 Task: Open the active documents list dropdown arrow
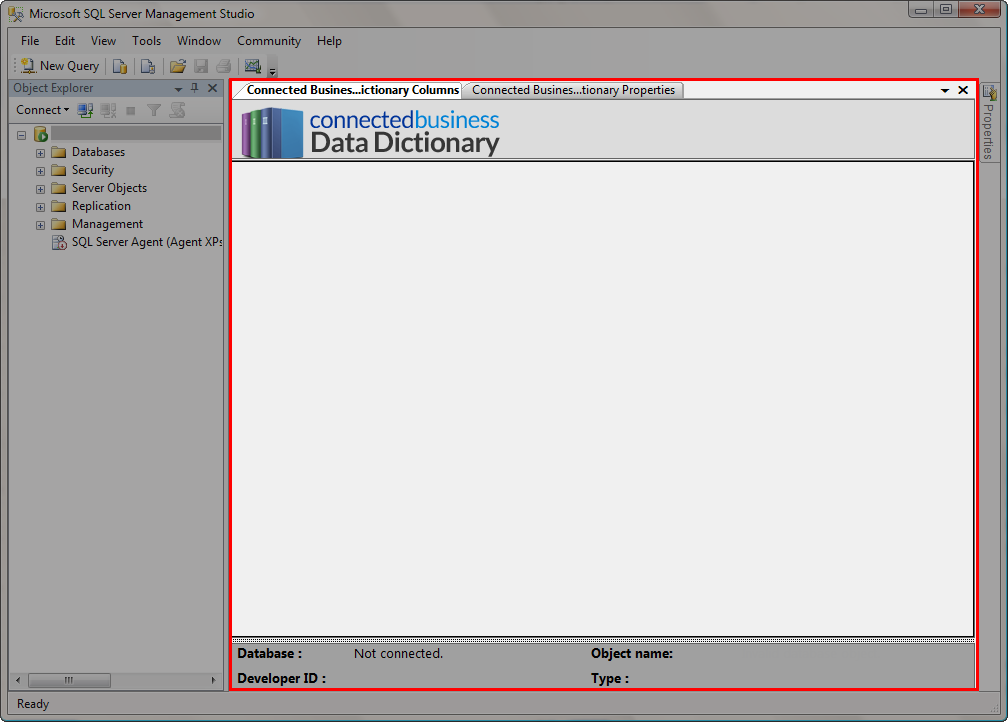[945, 90]
